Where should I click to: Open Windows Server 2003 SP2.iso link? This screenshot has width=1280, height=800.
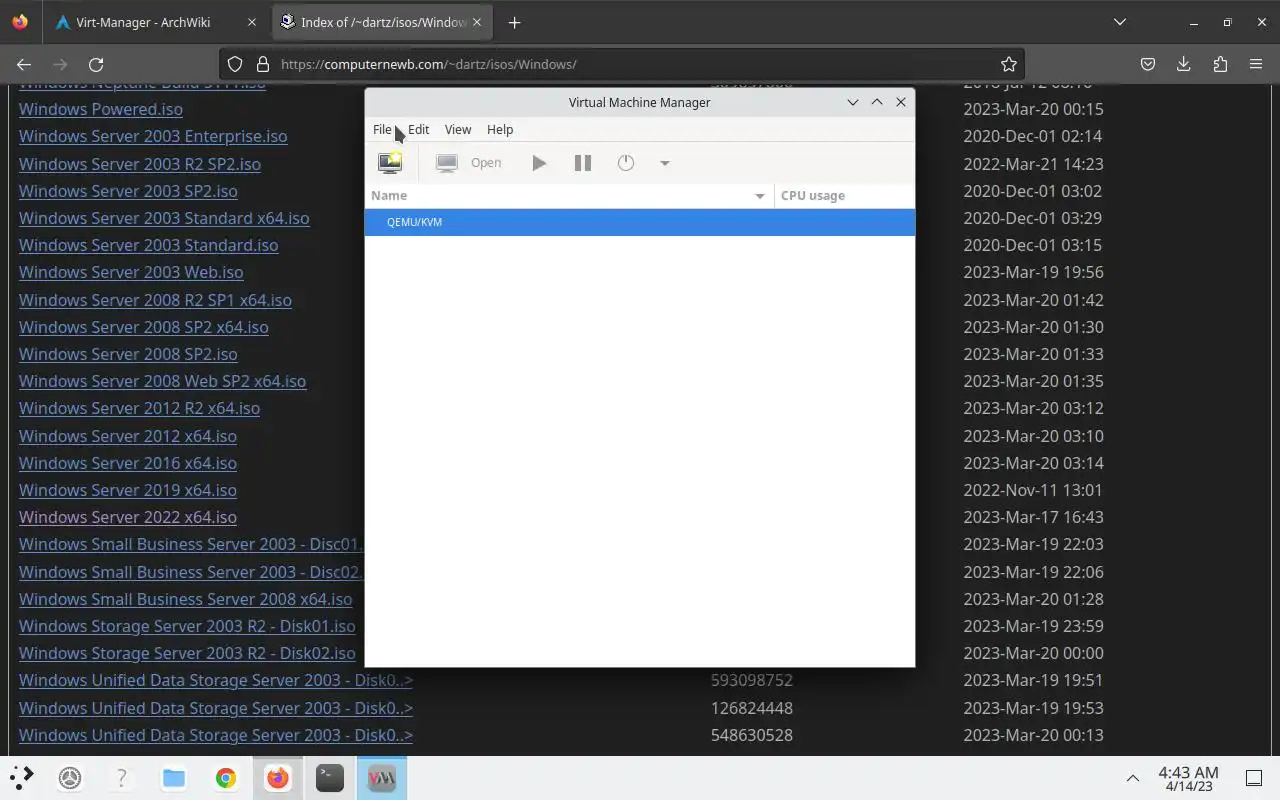tap(128, 191)
